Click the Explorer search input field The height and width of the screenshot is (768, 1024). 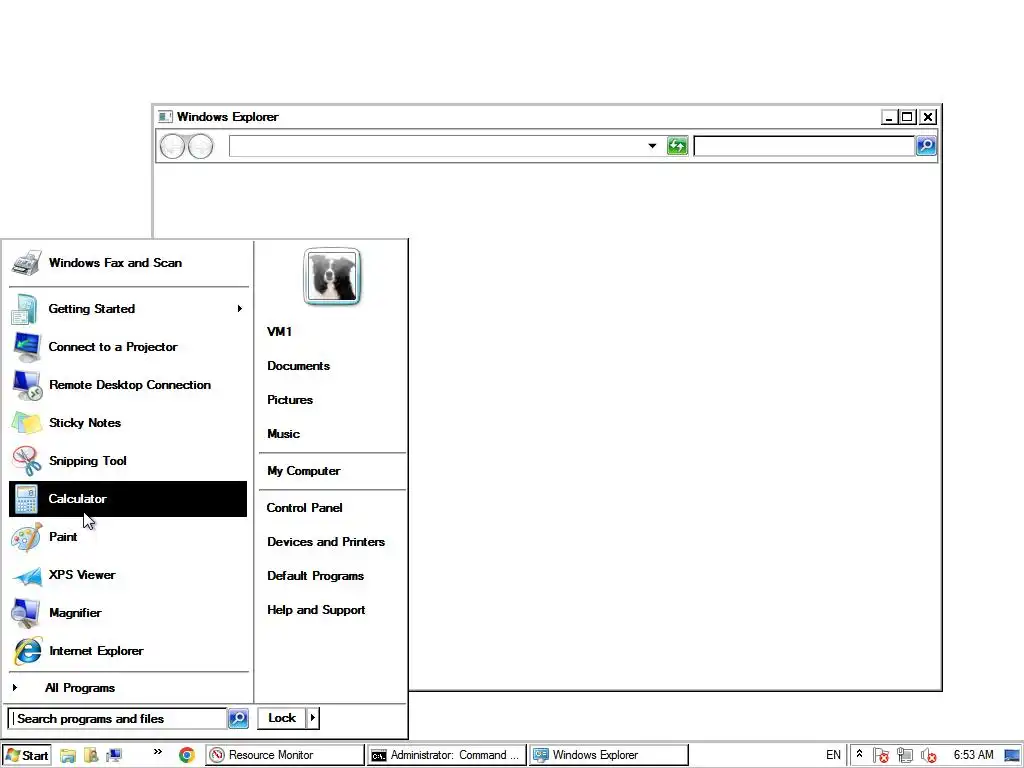(804, 146)
